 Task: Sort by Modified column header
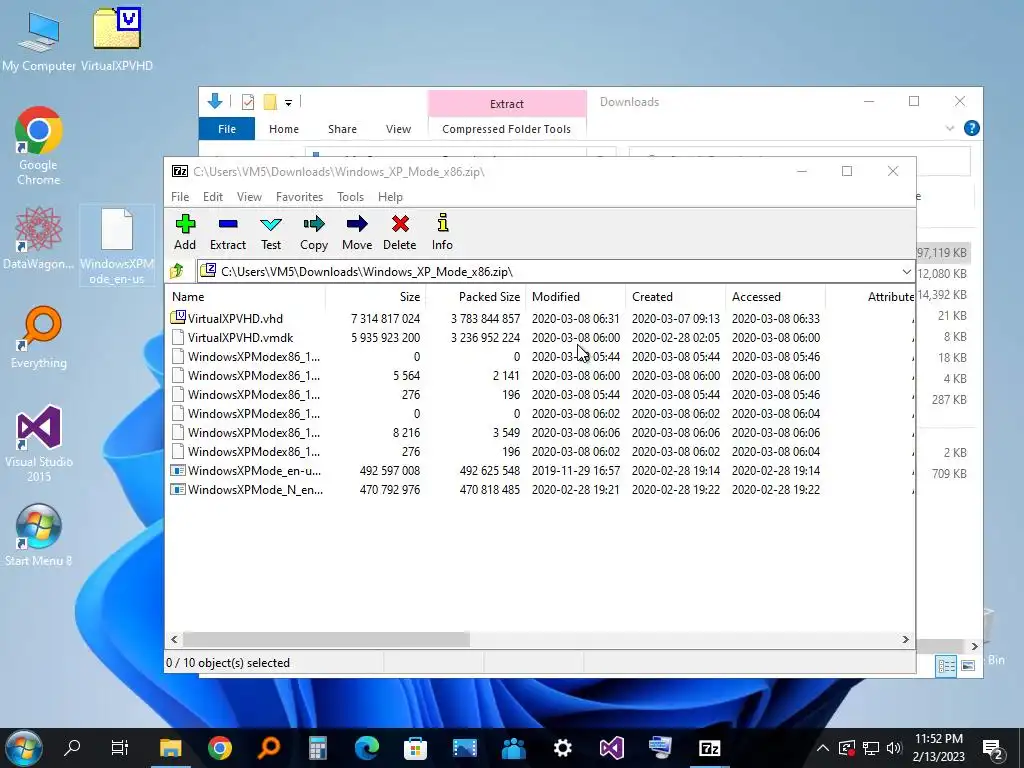point(575,296)
